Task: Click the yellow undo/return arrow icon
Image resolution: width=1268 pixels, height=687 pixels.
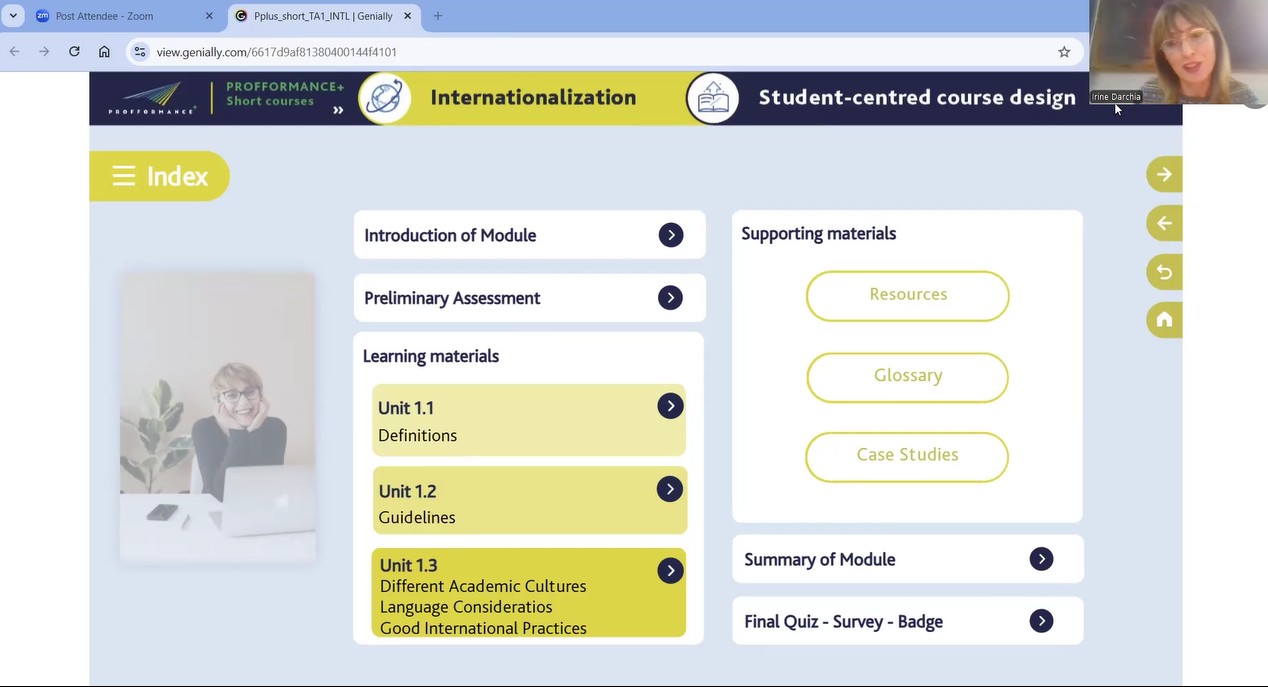Action: (x=1163, y=272)
